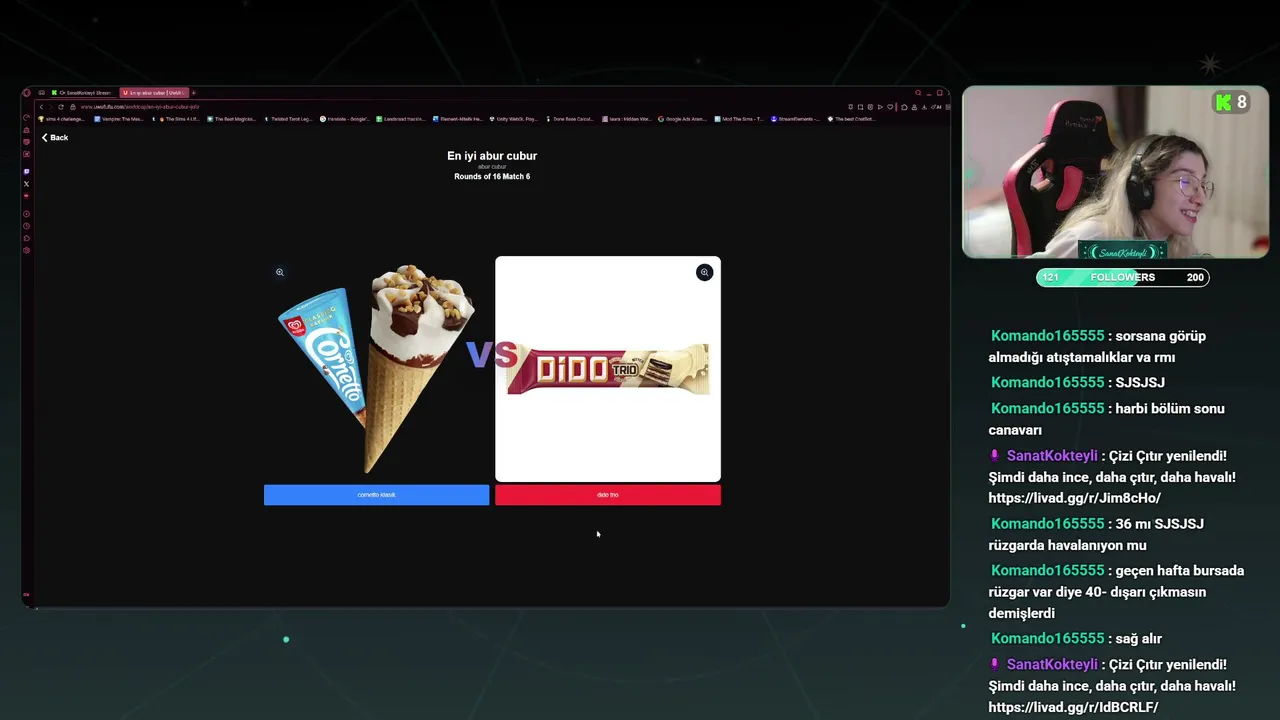Open a new browser tab with plus icon
Screen dimensions: 1280x720
pos(194,93)
